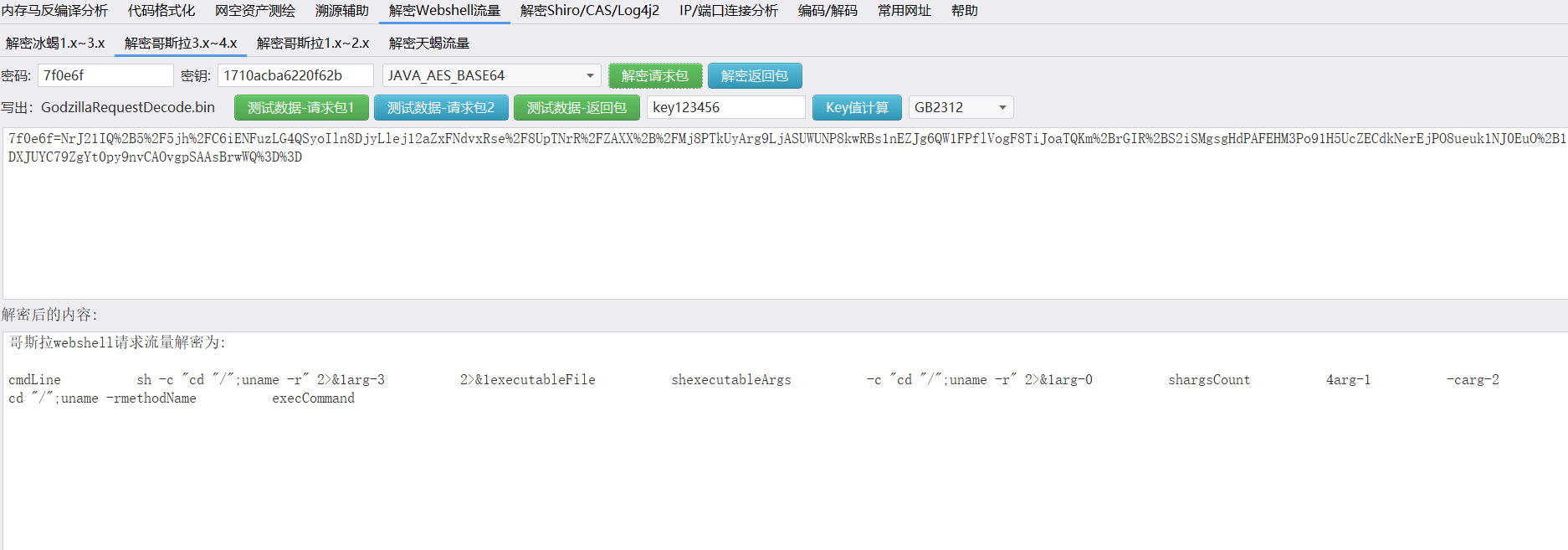Switch to 代码格式化 tab
This screenshot has height=550, width=1568.
pos(161,11)
